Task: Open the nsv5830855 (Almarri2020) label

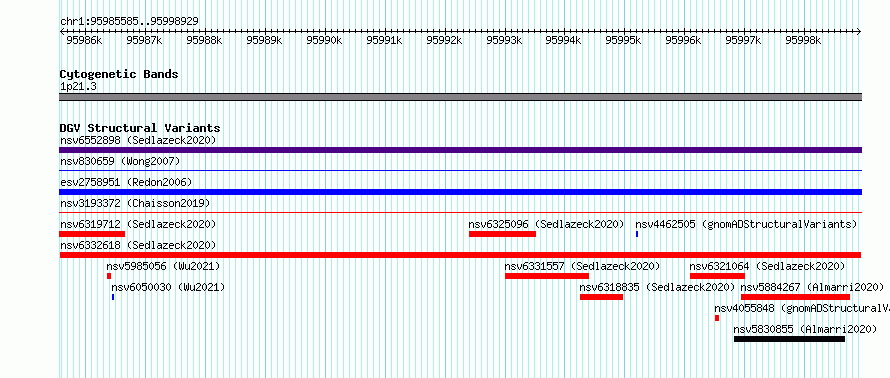Action: (x=805, y=329)
